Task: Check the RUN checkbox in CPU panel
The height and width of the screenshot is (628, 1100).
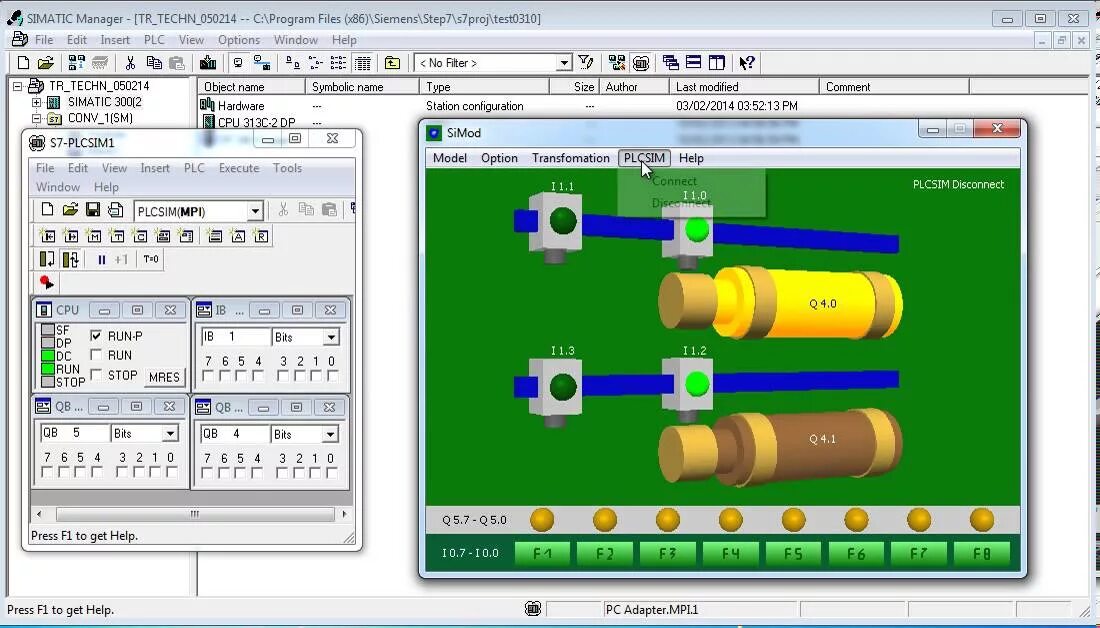Action: [x=96, y=356]
